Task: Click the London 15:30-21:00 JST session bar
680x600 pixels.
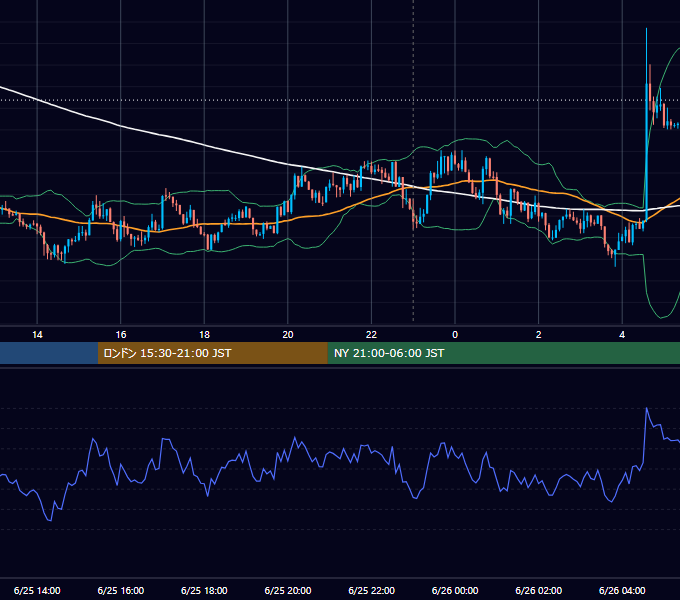Action: [x=212, y=353]
